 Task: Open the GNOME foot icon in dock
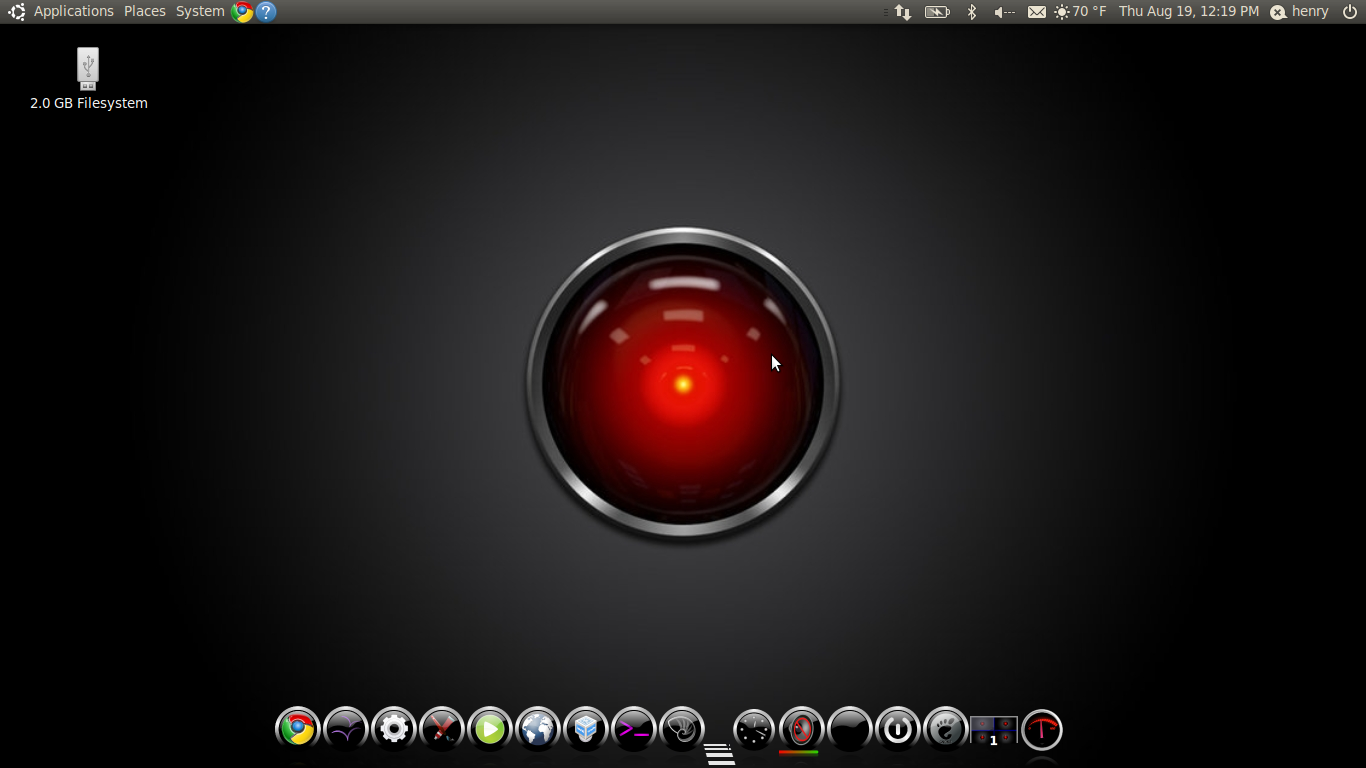coord(946,729)
